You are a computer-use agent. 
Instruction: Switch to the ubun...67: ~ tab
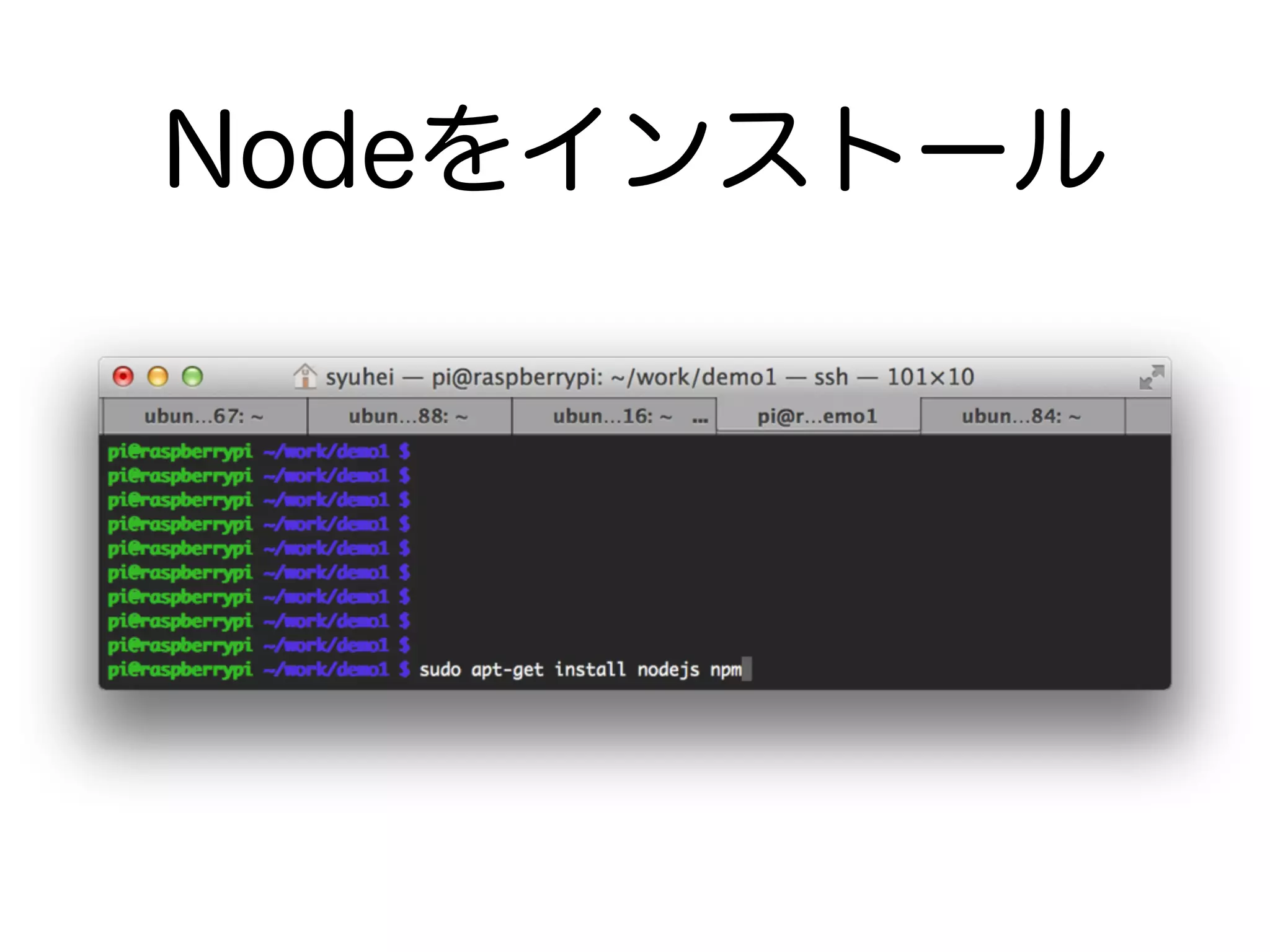[205, 416]
